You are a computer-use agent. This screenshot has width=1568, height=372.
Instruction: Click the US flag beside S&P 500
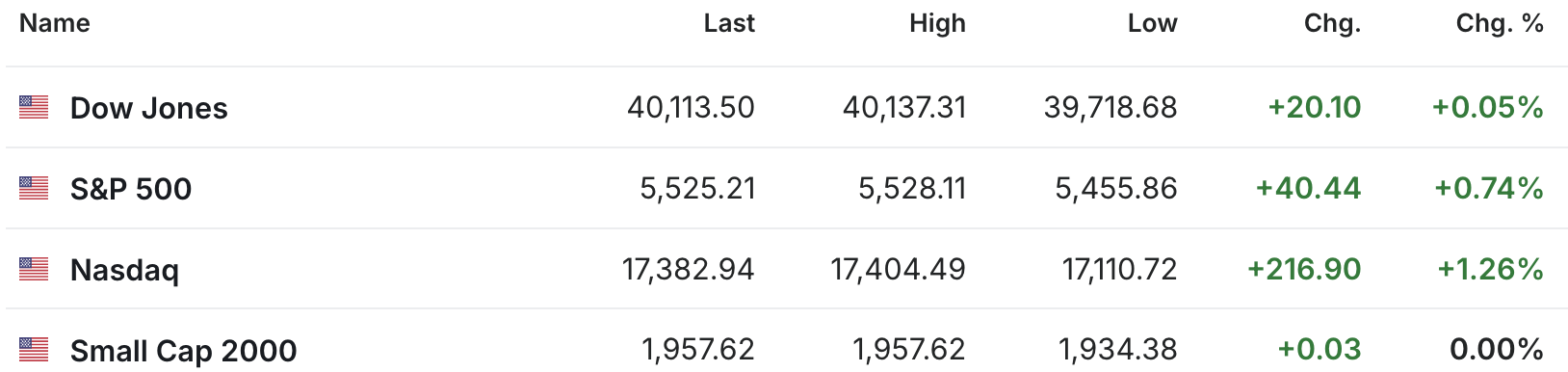34,188
